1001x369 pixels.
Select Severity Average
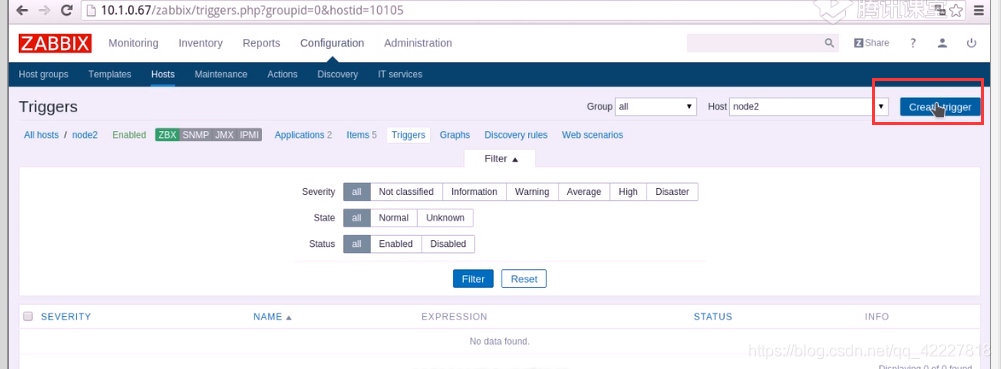tap(584, 192)
